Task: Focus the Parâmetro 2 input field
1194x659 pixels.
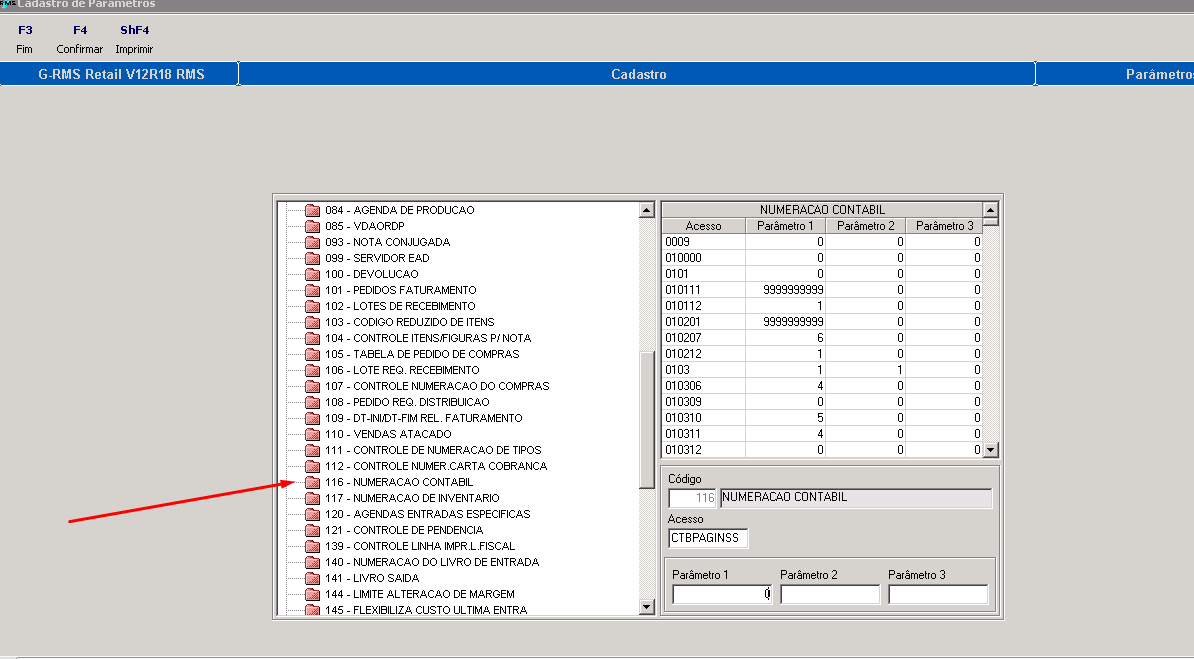Action: click(x=830, y=594)
